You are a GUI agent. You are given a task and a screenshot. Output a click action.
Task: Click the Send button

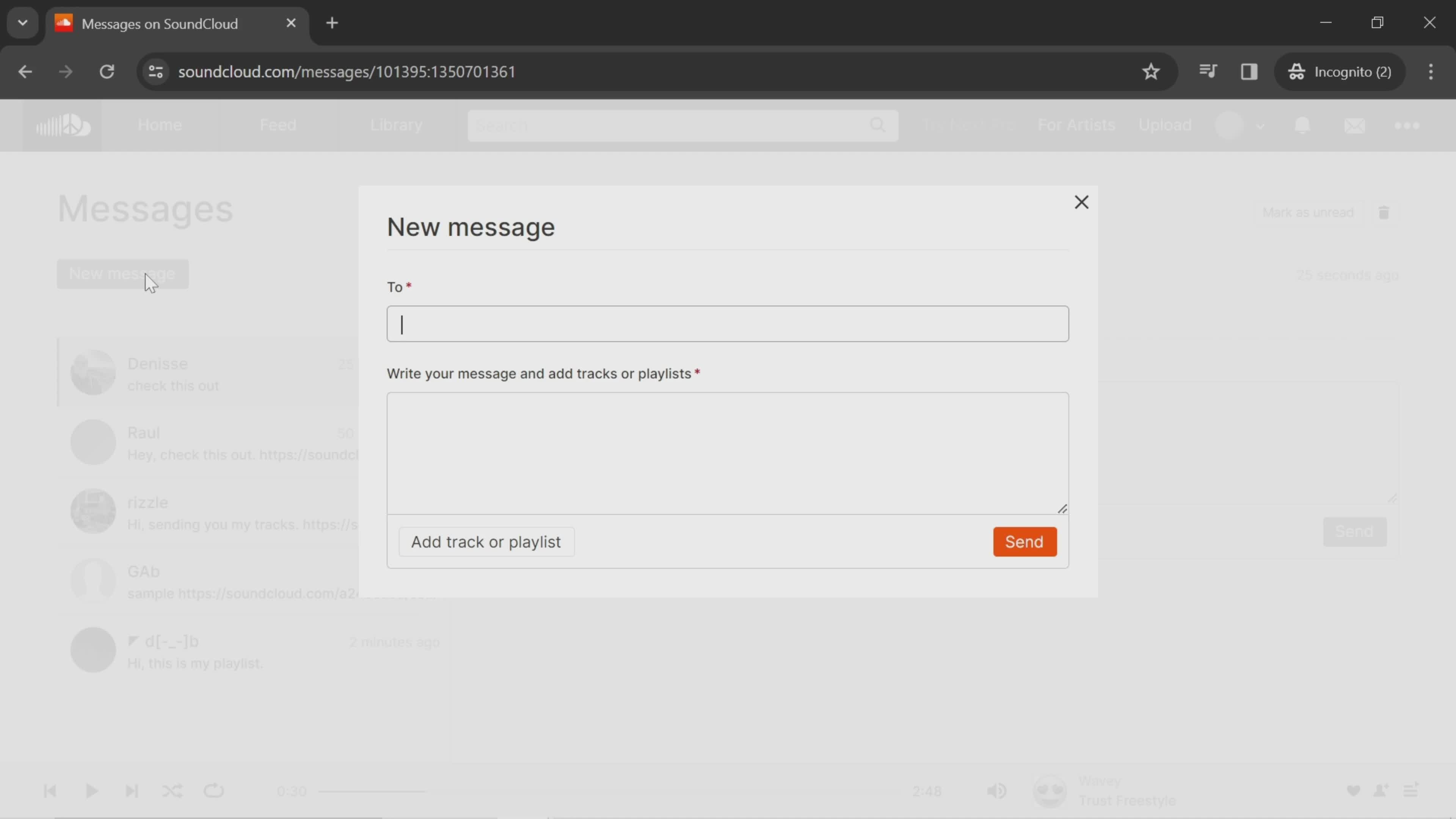[x=1024, y=541]
